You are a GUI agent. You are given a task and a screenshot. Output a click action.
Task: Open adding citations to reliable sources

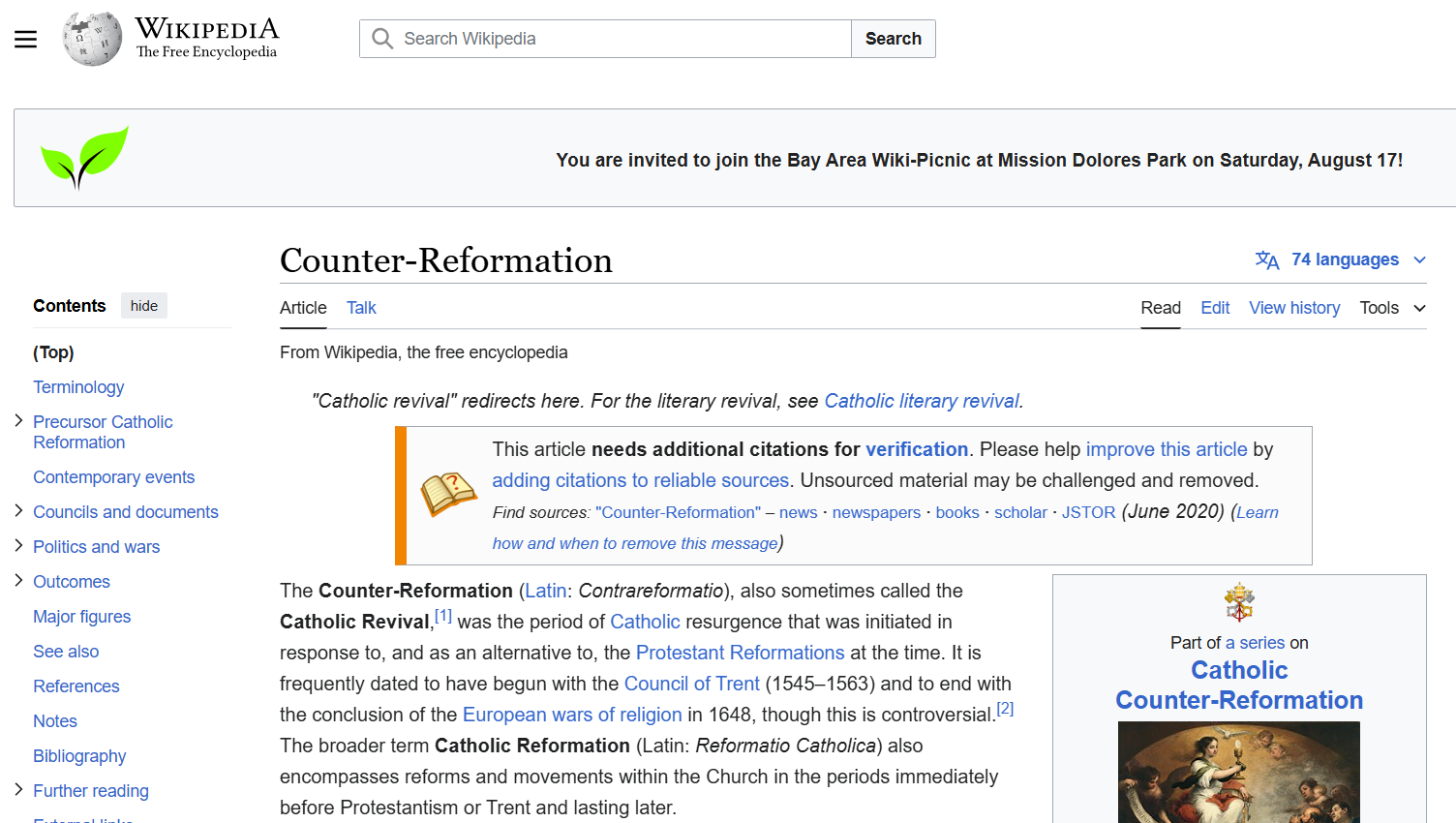point(641,480)
